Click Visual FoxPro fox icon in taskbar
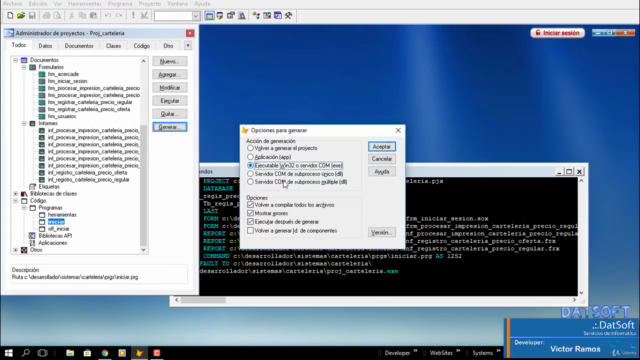This screenshot has width=640, height=360. pyautogui.click(x=140, y=353)
